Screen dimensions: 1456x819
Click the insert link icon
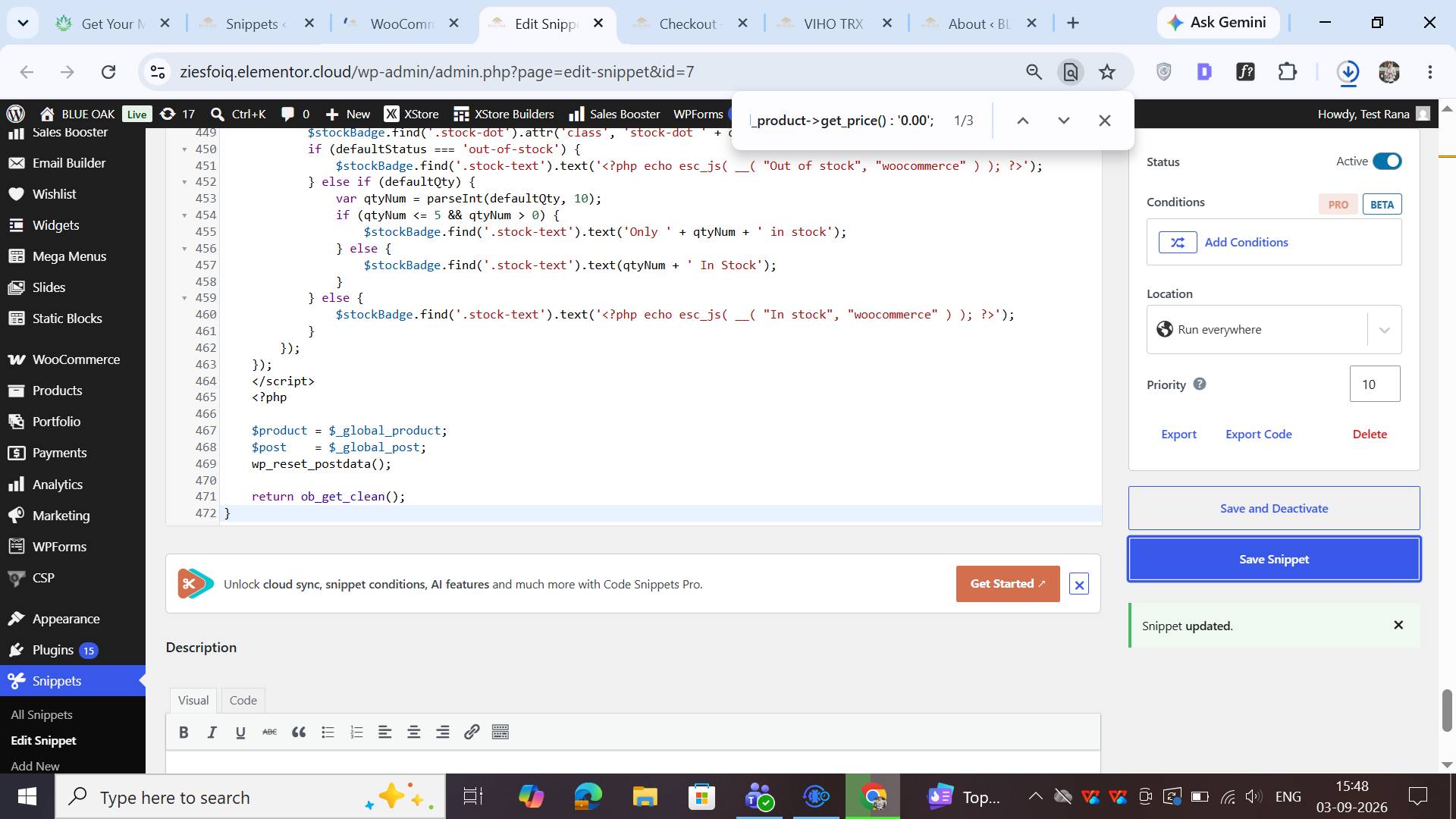coord(472,732)
